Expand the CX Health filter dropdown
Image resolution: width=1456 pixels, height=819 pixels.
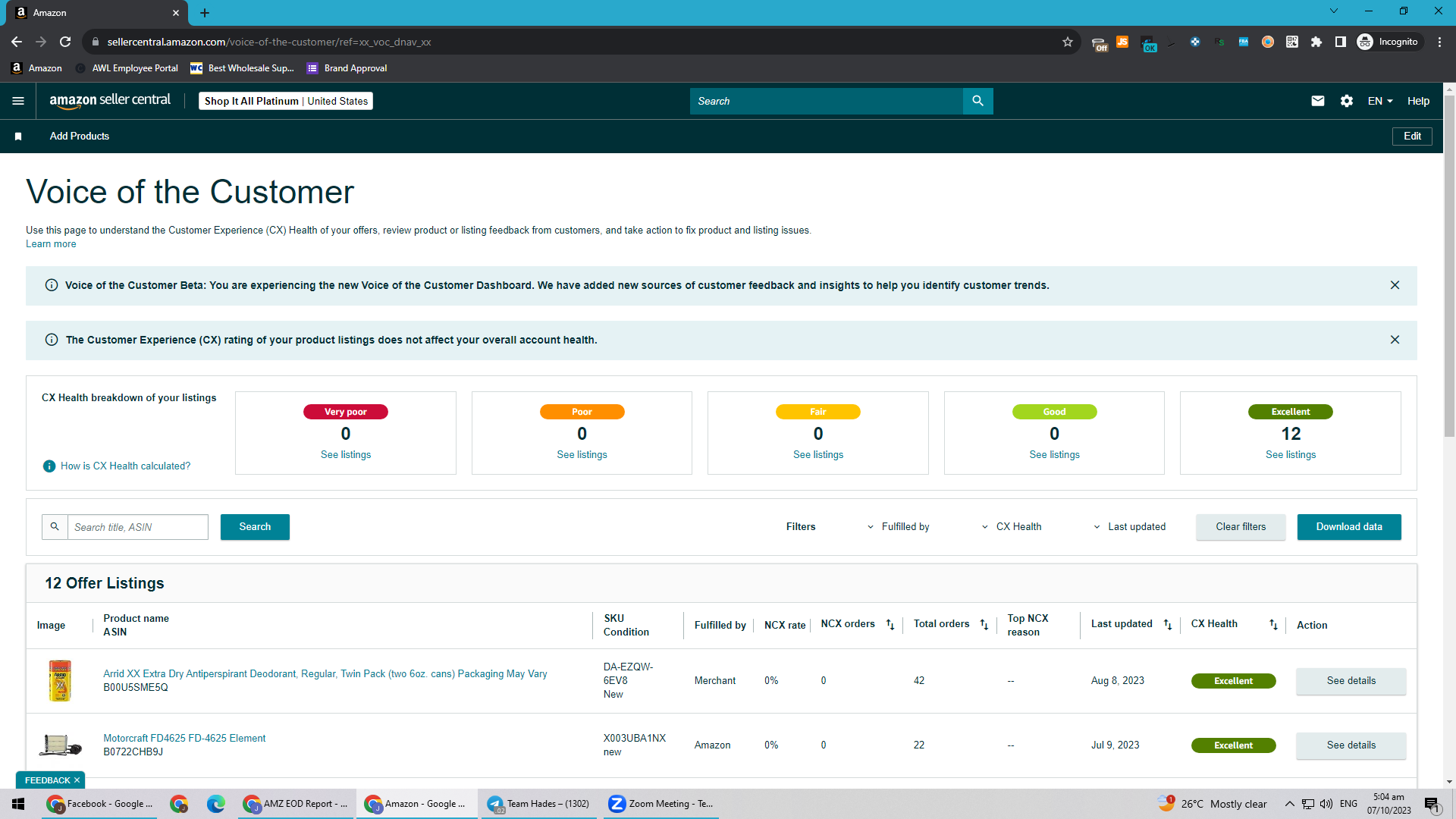coord(1012,527)
